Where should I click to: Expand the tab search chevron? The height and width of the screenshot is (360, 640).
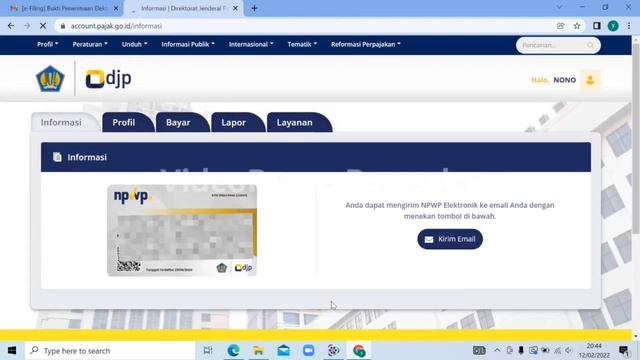(559, 7)
